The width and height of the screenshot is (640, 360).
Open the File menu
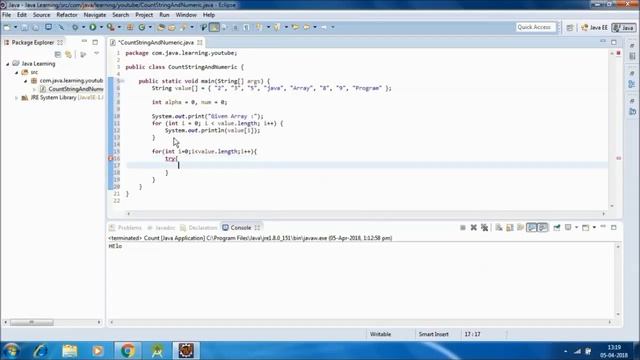click(x=7, y=15)
